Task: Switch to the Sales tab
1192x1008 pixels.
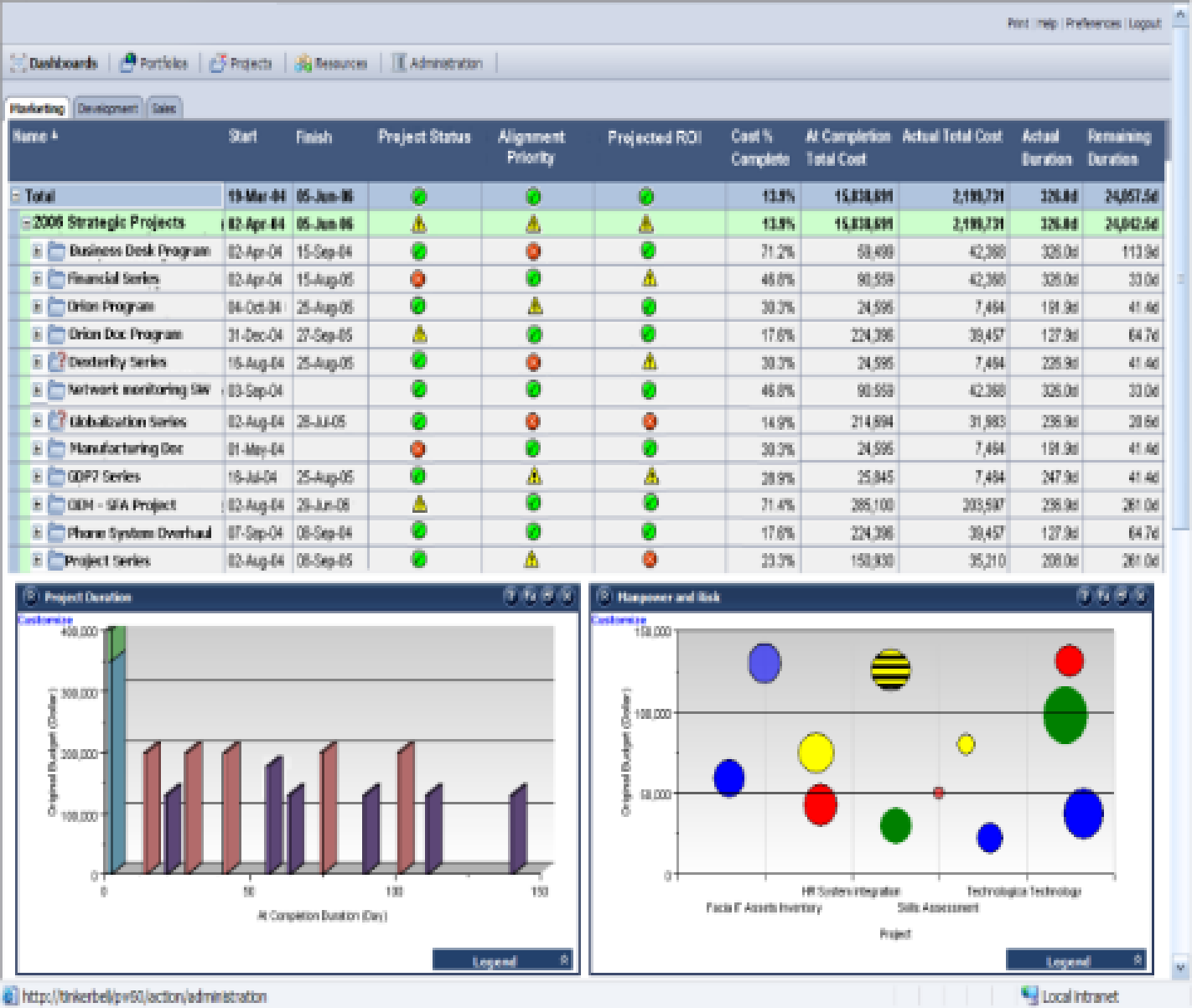Action: coord(164,108)
